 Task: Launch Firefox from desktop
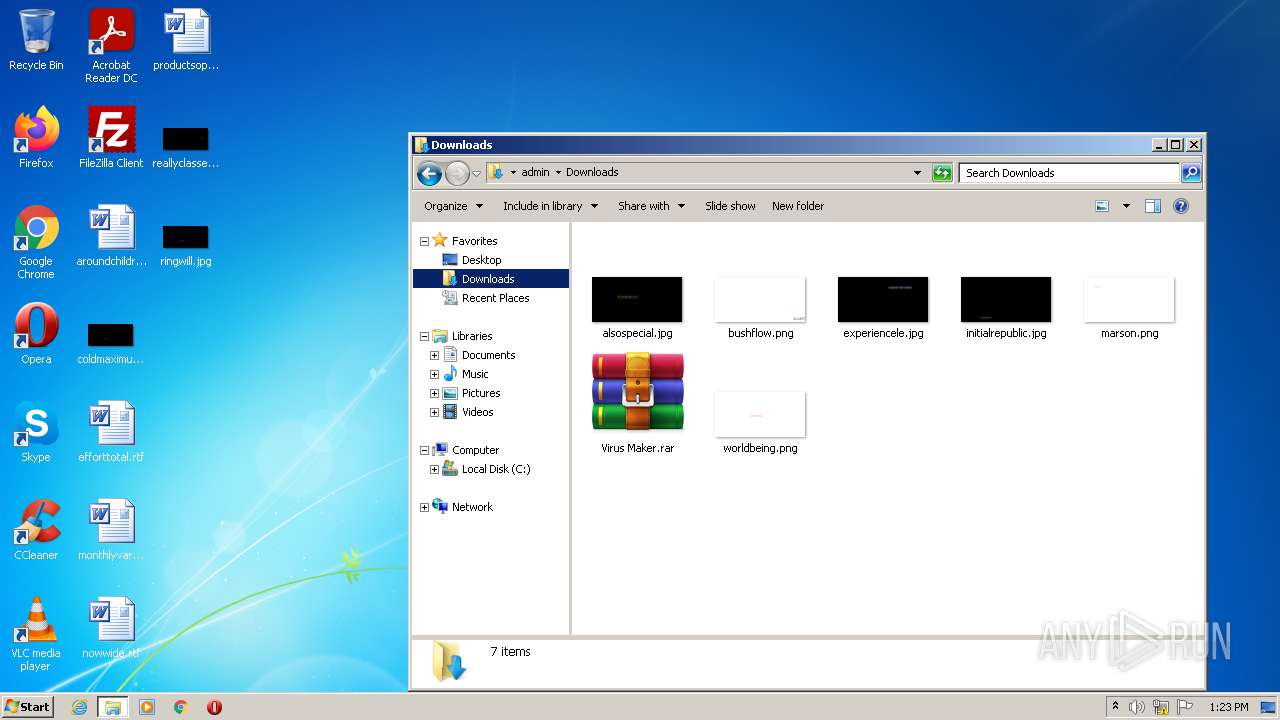tap(36, 138)
